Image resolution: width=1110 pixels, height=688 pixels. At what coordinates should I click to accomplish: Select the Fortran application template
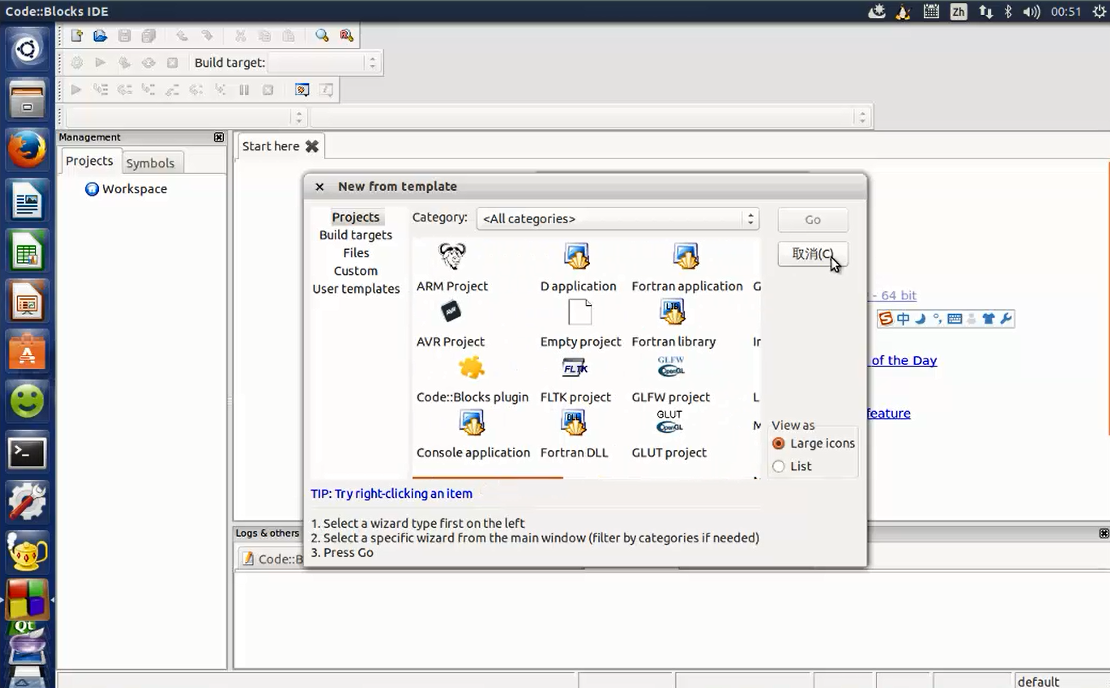(687, 267)
